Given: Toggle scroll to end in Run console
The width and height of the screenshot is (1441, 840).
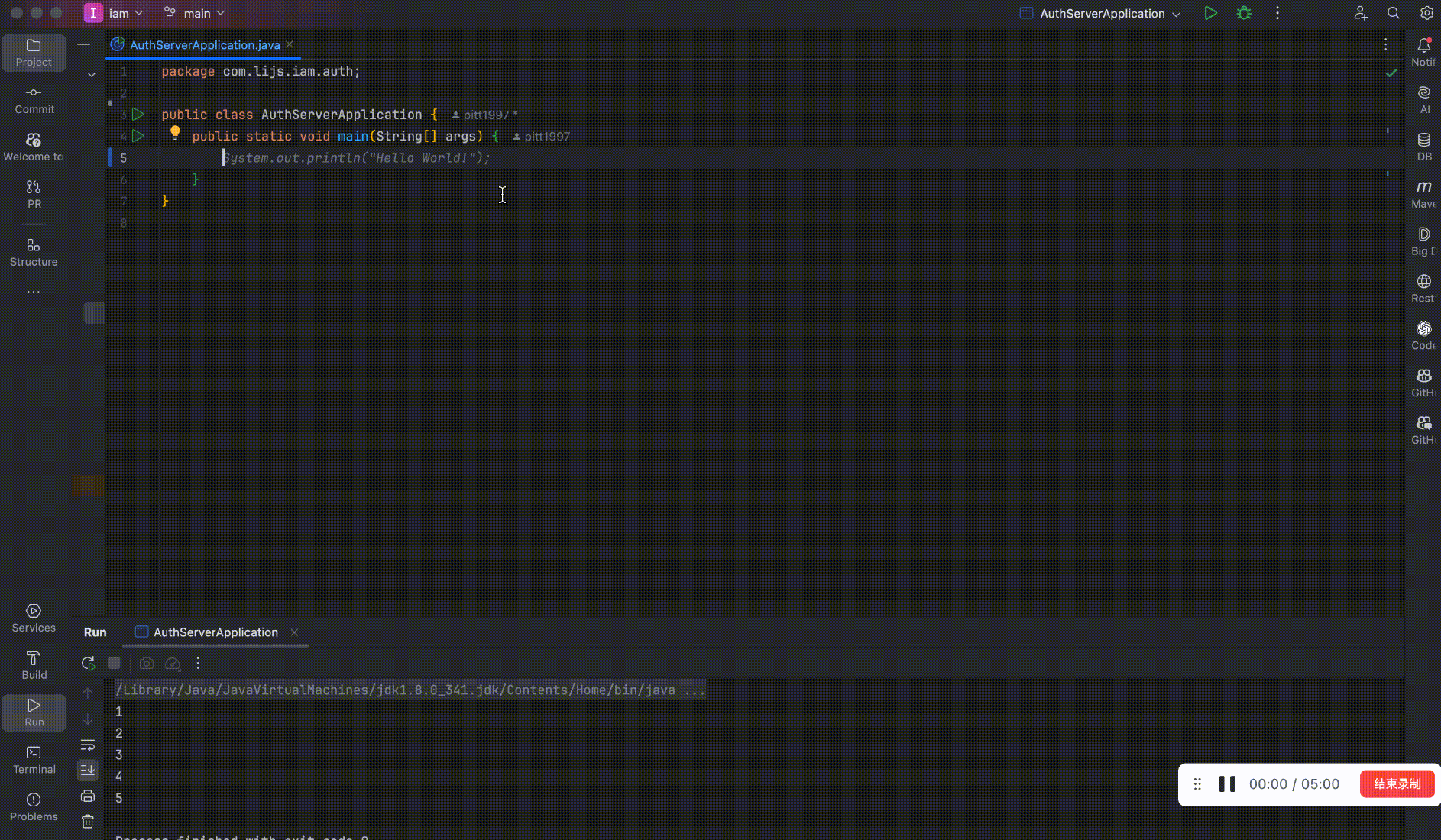Looking at the screenshot, I should pyautogui.click(x=88, y=771).
